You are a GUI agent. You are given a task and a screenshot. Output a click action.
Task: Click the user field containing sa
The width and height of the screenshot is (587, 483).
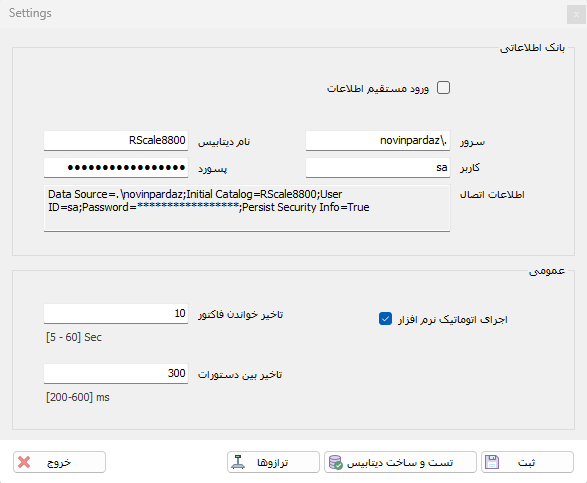(378, 167)
